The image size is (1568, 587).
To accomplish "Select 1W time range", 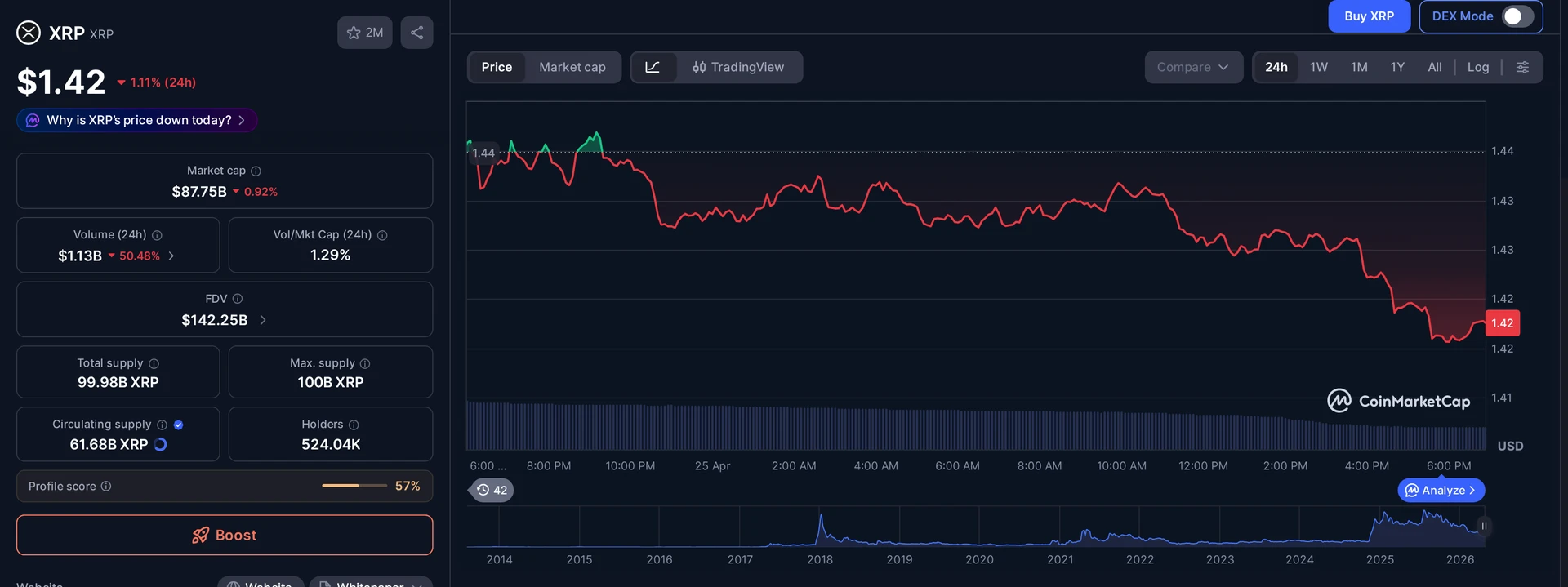I will 1319,67.
